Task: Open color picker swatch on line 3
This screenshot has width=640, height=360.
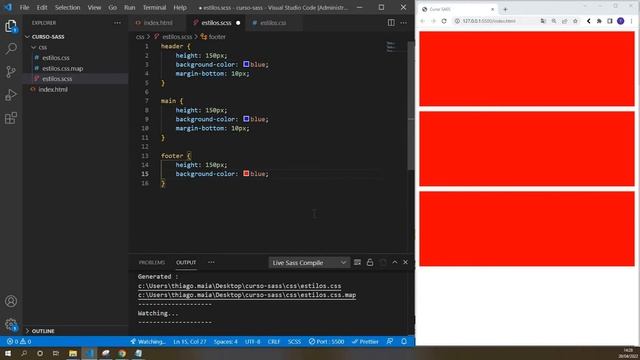Action: click(246, 64)
